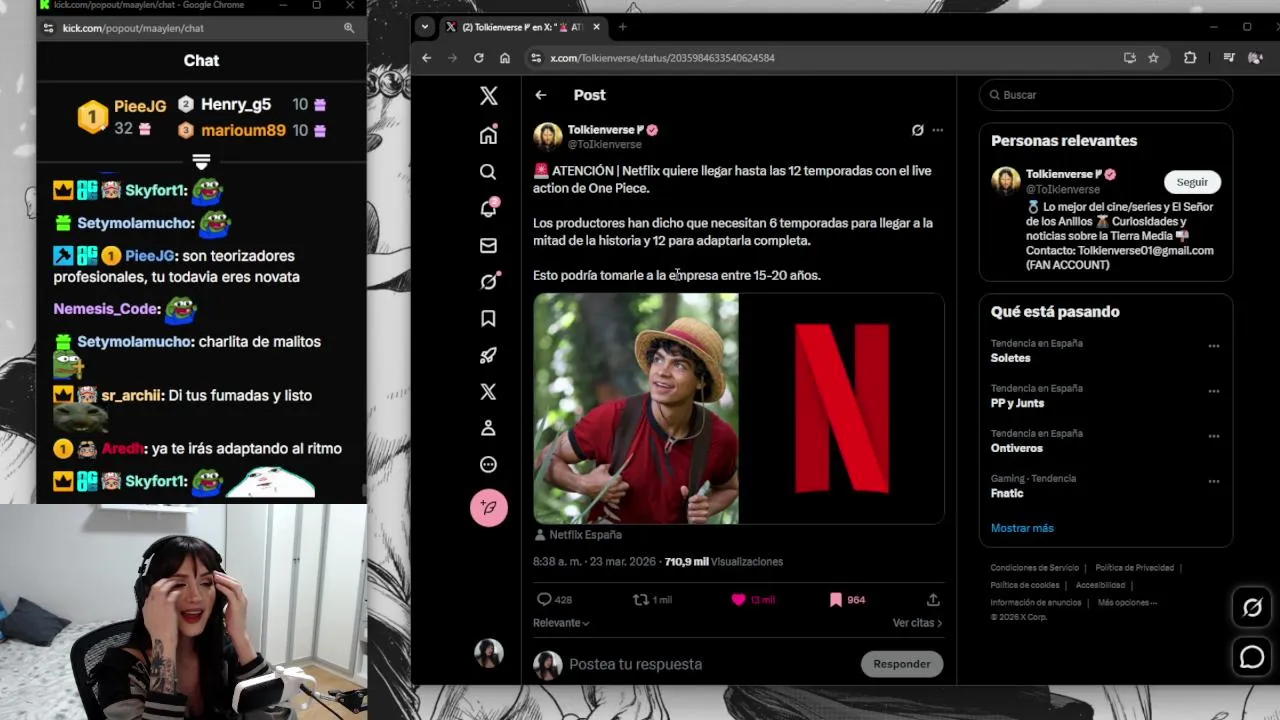The width and height of the screenshot is (1280, 720).
Task: Click browser back arrow
Action: (426, 58)
